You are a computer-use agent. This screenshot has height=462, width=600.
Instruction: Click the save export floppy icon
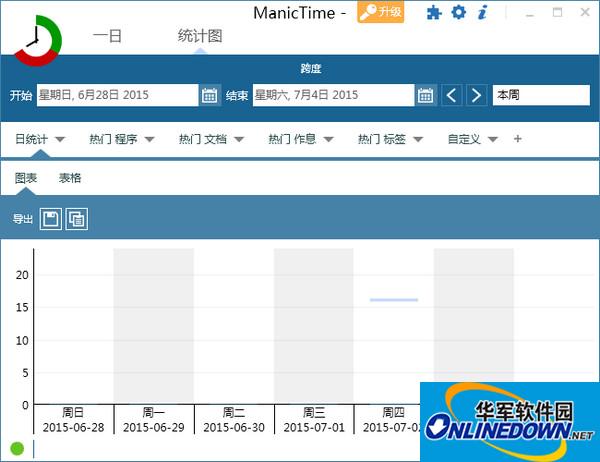[51, 219]
